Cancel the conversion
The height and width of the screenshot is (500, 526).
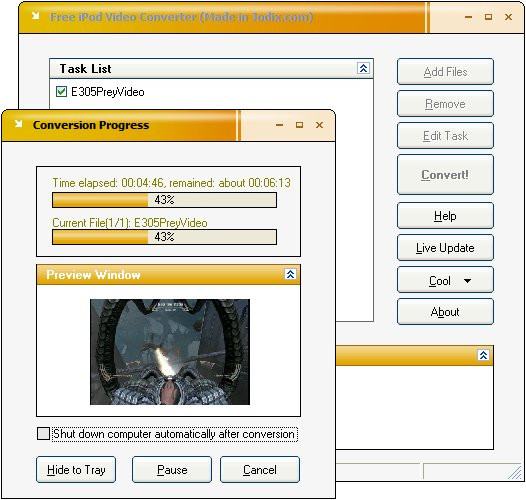click(x=260, y=469)
